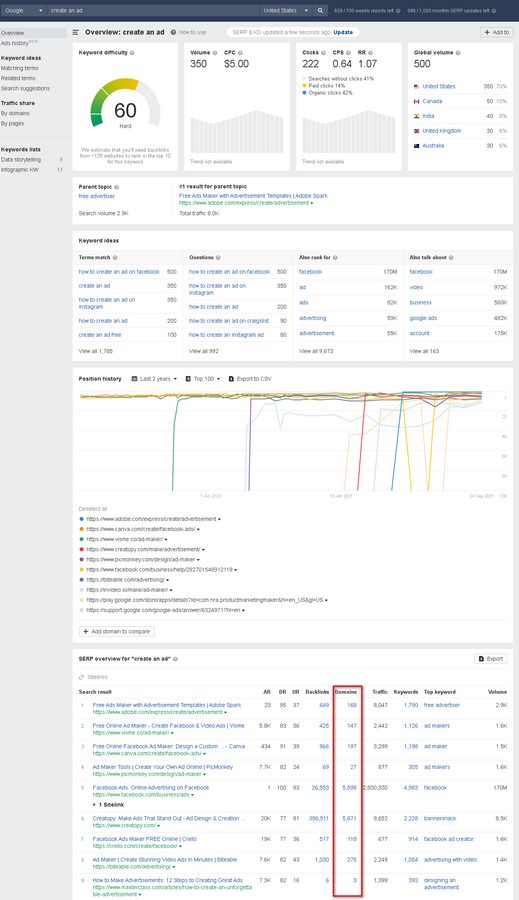Click View all 1,785 terms match link
The image size is (519, 900).
[96, 351]
